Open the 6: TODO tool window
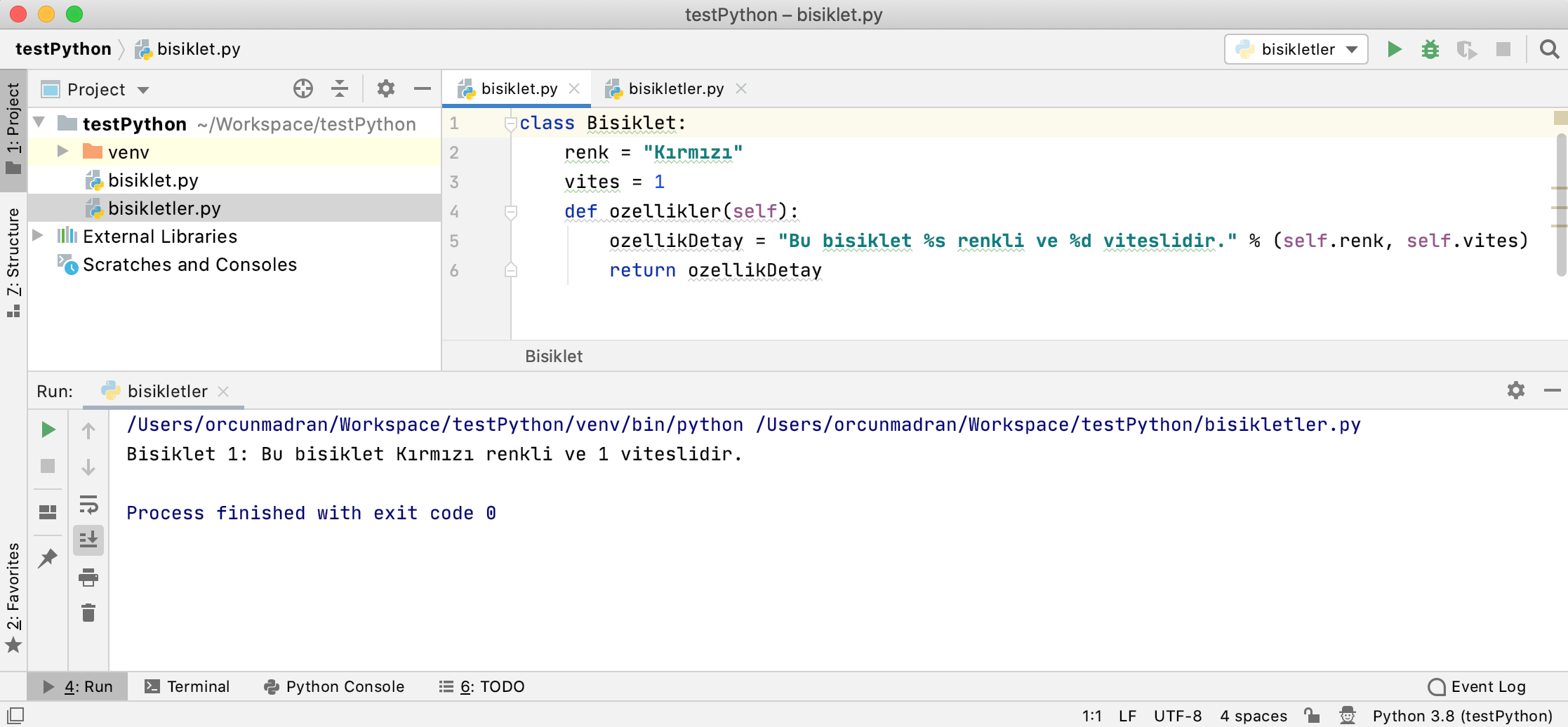The width and height of the screenshot is (1568, 727). [481, 686]
